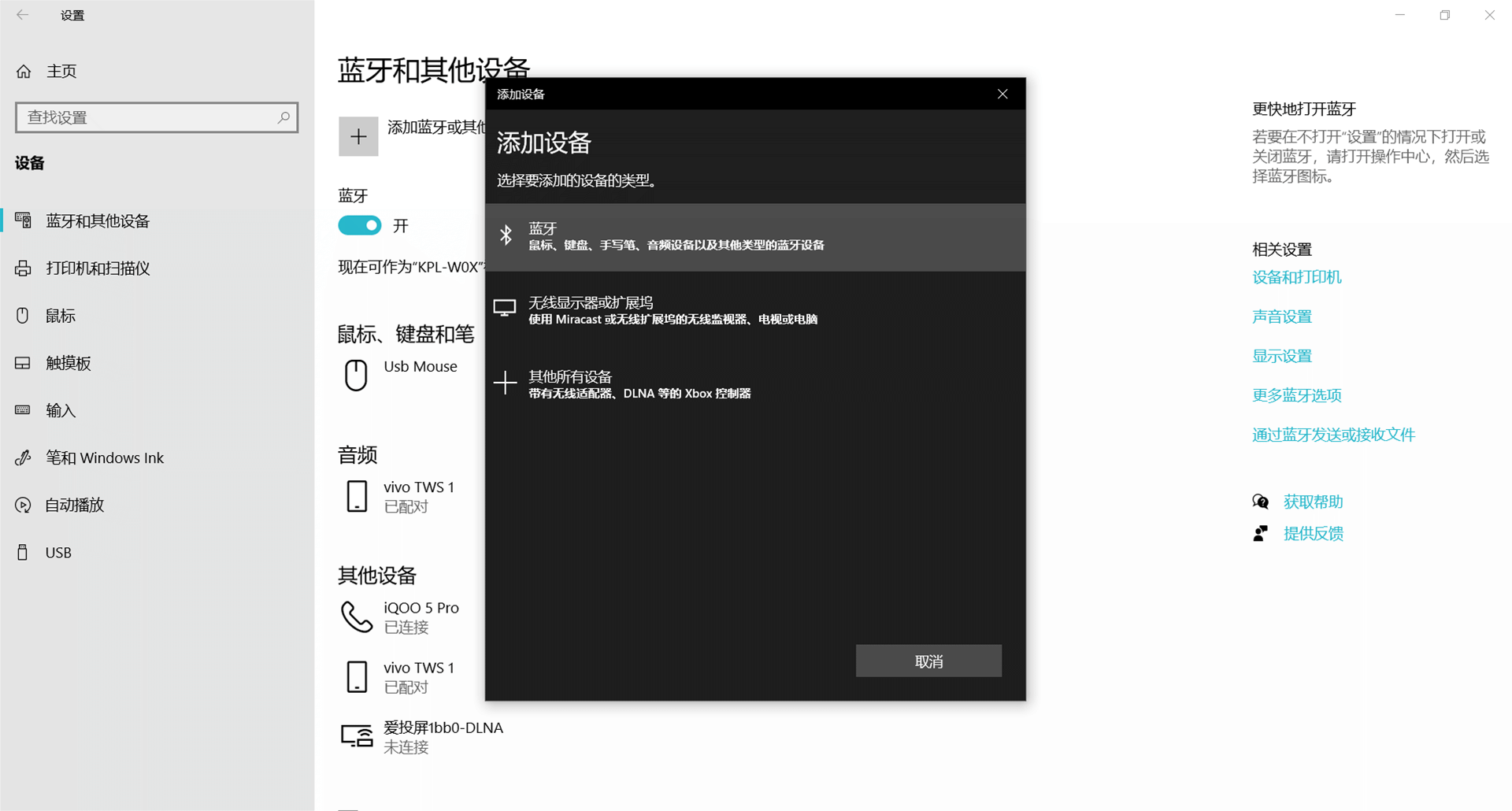Minimize the Settings window

(x=1399, y=15)
